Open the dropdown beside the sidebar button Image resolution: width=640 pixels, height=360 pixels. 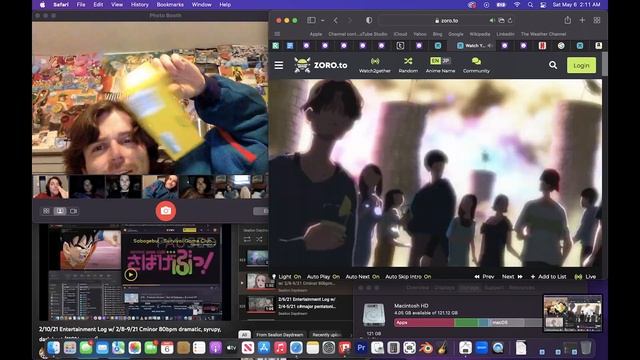coord(322,20)
